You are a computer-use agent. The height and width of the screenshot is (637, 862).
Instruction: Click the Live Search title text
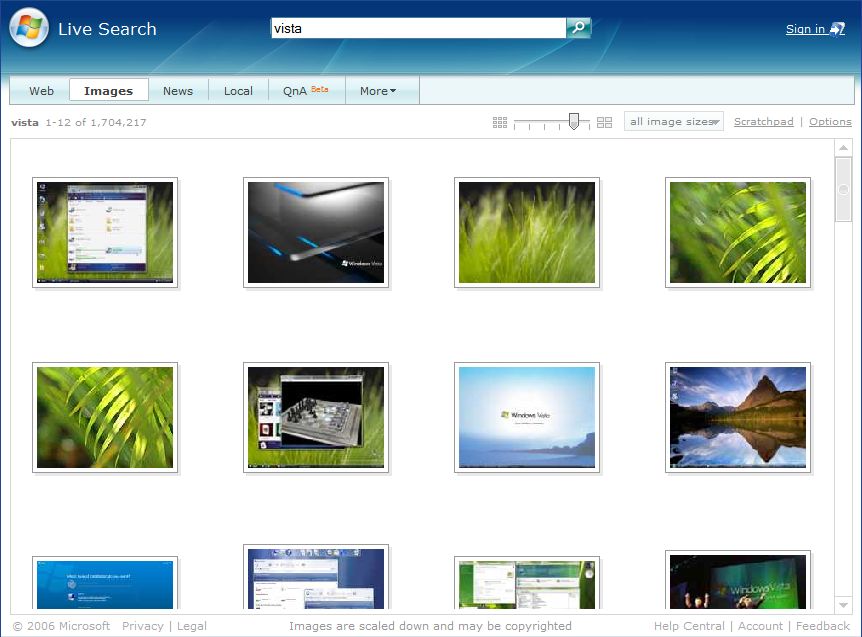(107, 29)
